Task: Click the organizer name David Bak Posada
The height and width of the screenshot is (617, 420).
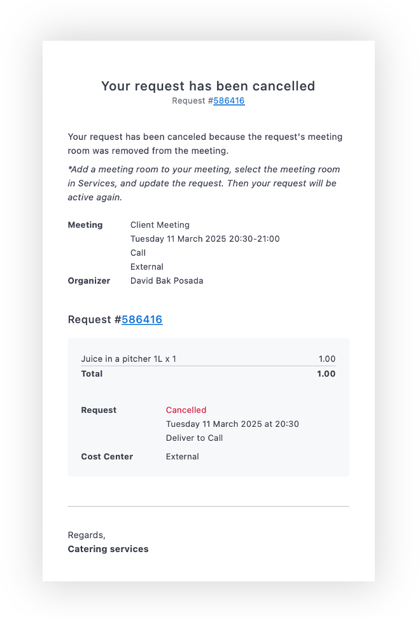Action: click(x=167, y=281)
